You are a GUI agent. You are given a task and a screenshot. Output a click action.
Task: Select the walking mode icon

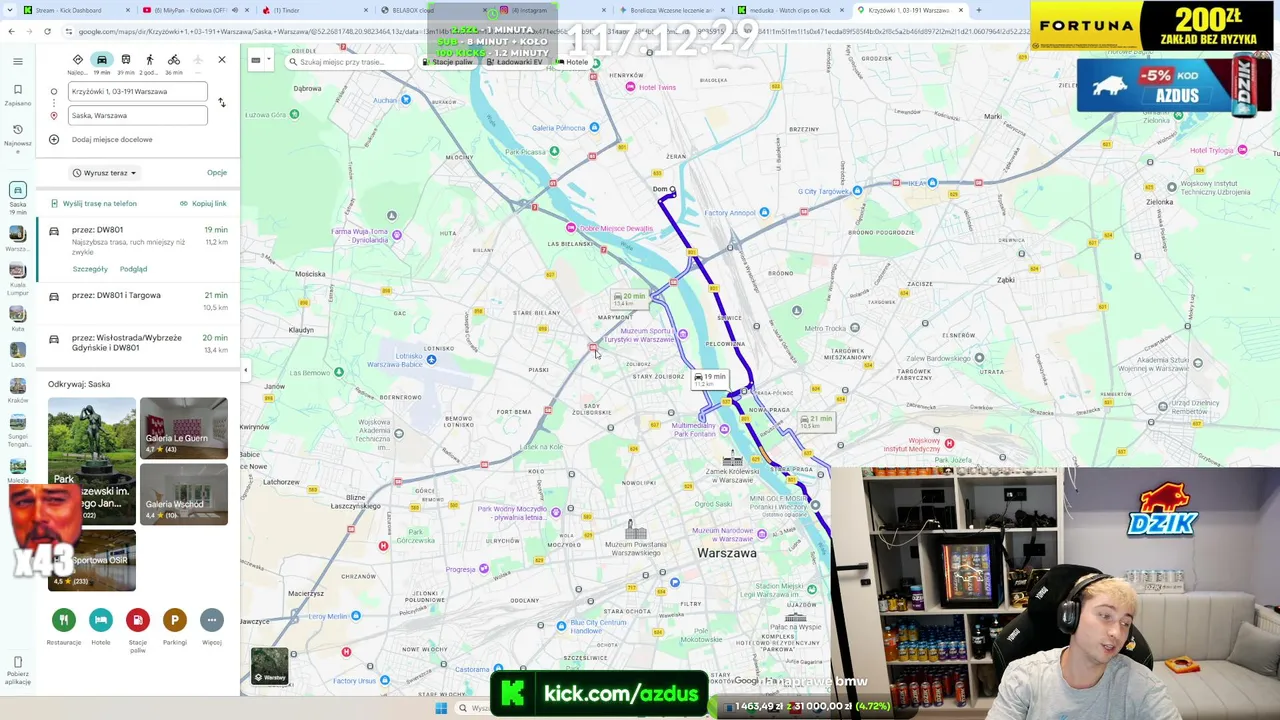coord(150,60)
